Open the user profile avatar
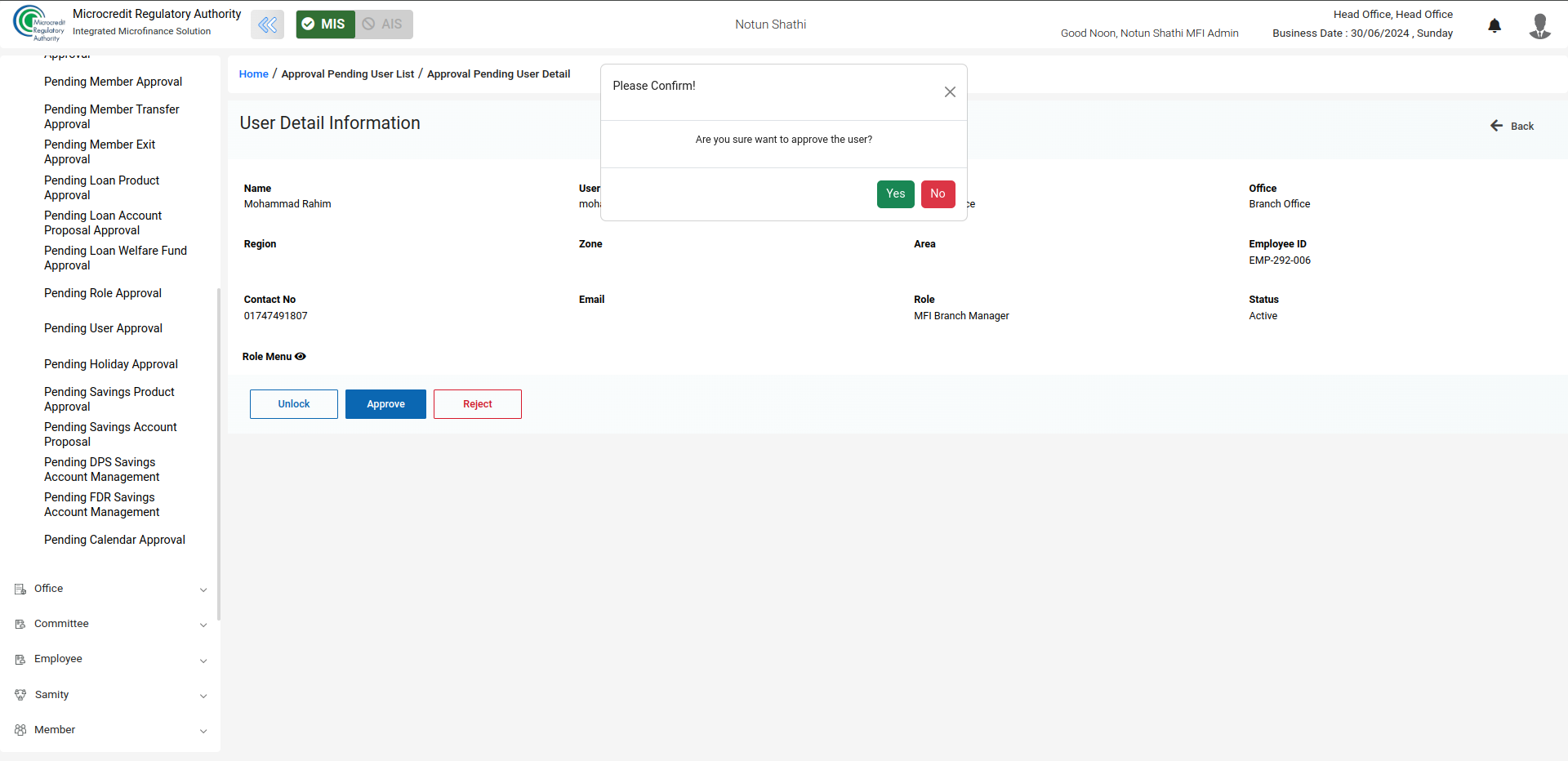 point(1539,25)
